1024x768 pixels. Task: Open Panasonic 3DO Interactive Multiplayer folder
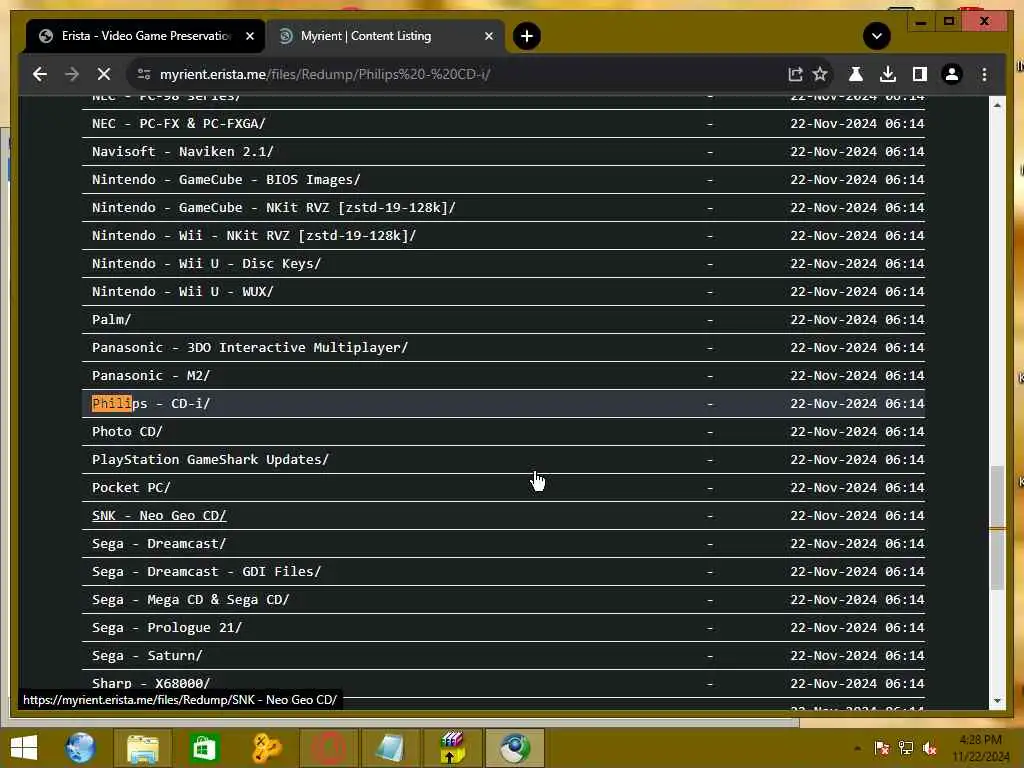tap(249, 348)
